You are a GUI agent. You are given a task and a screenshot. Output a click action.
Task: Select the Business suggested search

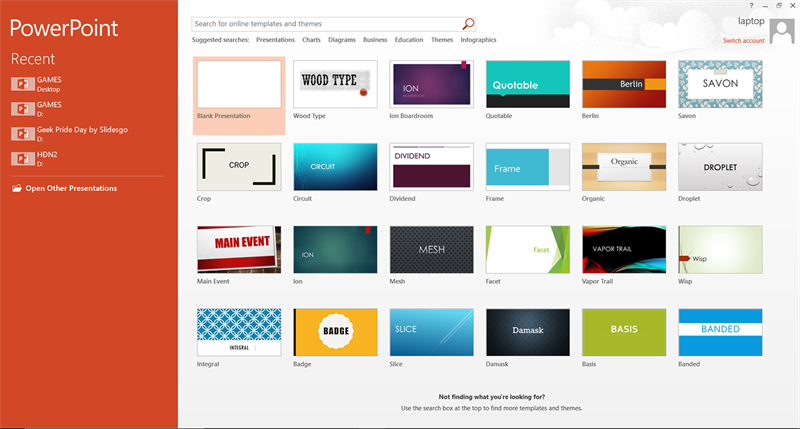point(375,40)
